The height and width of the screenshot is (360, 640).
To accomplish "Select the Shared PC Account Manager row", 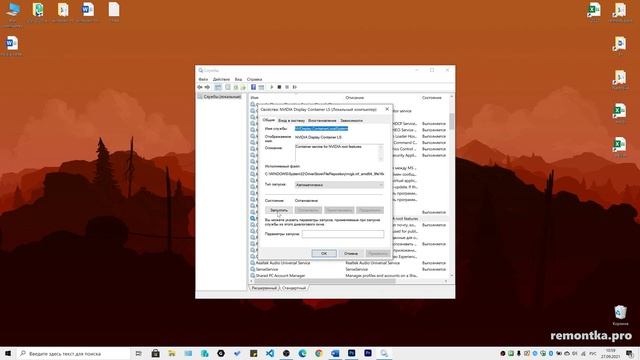I will click(349, 276).
